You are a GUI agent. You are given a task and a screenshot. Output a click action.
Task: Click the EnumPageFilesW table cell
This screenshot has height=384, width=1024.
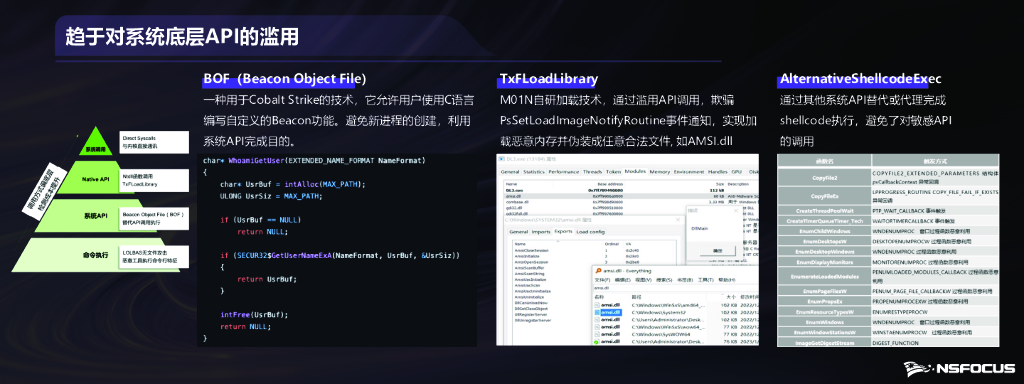click(x=824, y=292)
